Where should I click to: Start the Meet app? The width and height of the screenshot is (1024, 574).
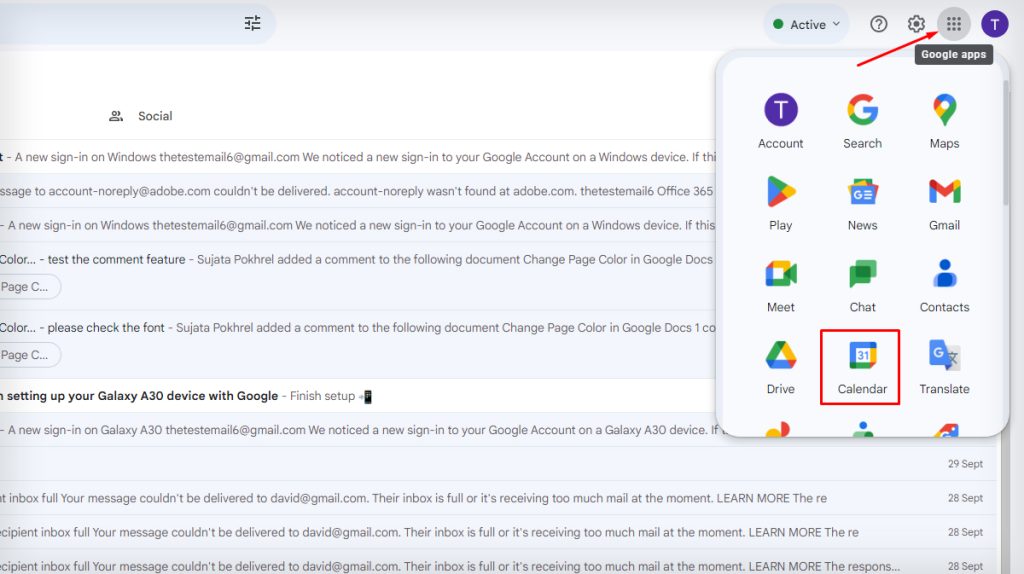(x=780, y=285)
